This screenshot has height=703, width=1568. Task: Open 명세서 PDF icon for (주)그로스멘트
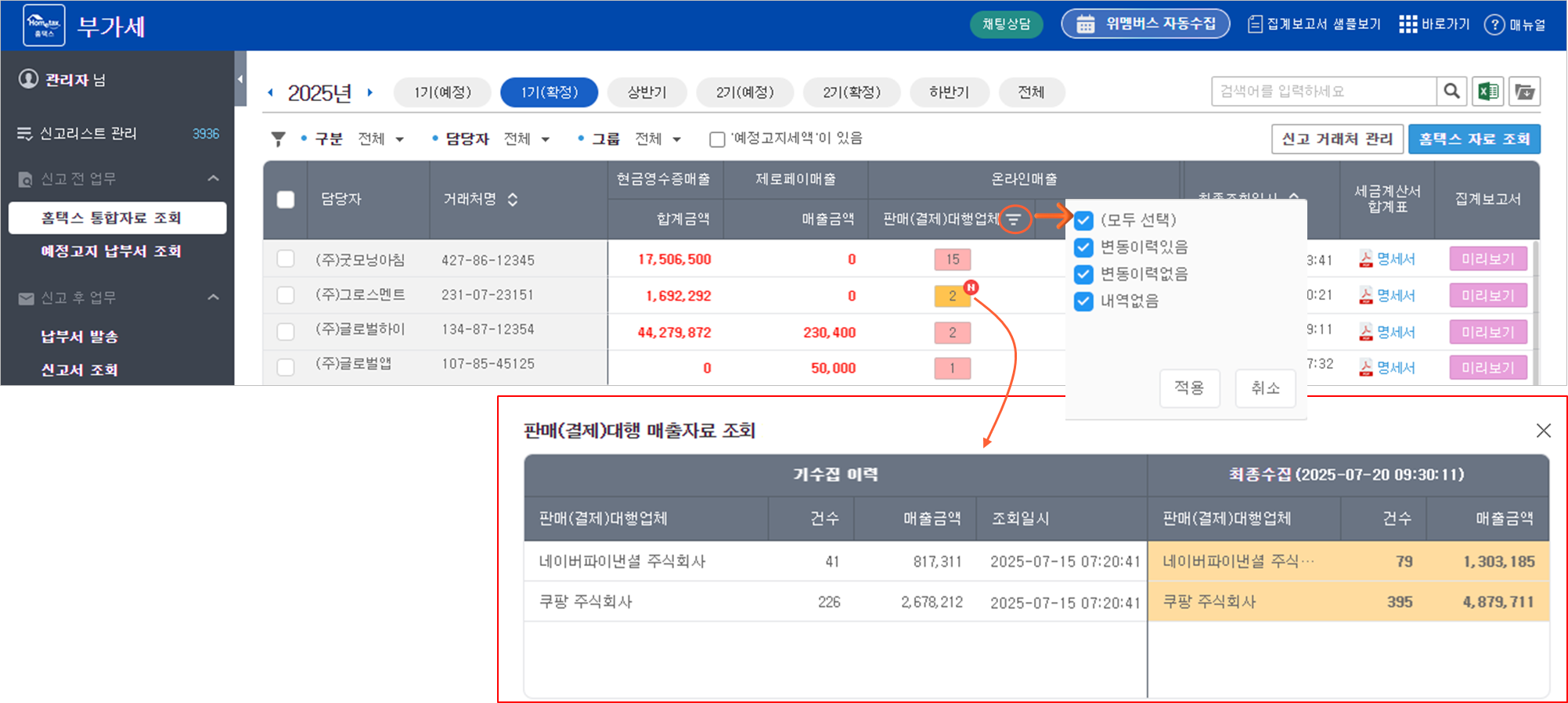tap(1365, 295)
